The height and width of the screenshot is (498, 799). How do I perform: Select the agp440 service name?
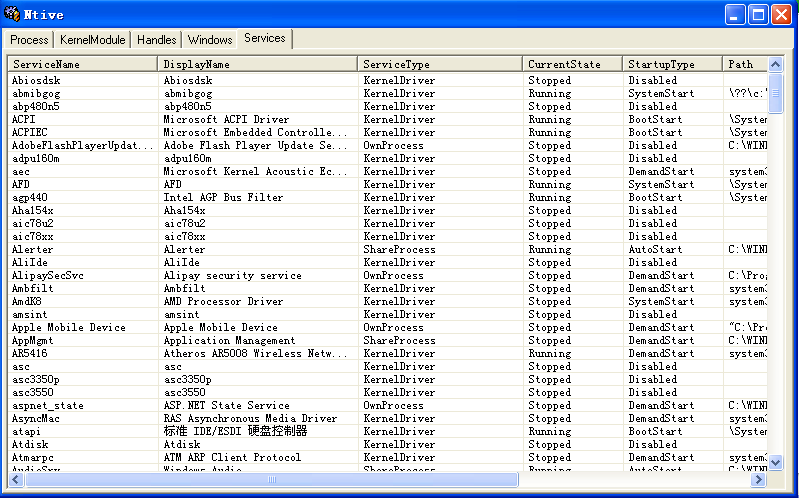(30, 197)
